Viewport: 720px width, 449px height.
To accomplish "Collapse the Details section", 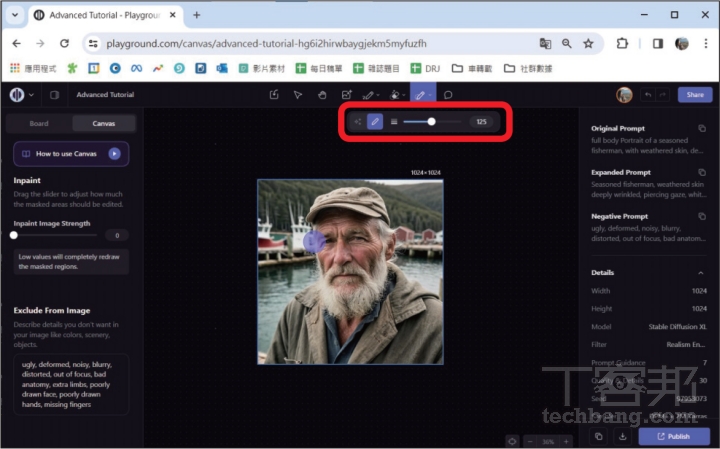I will [x=701, y=273].
